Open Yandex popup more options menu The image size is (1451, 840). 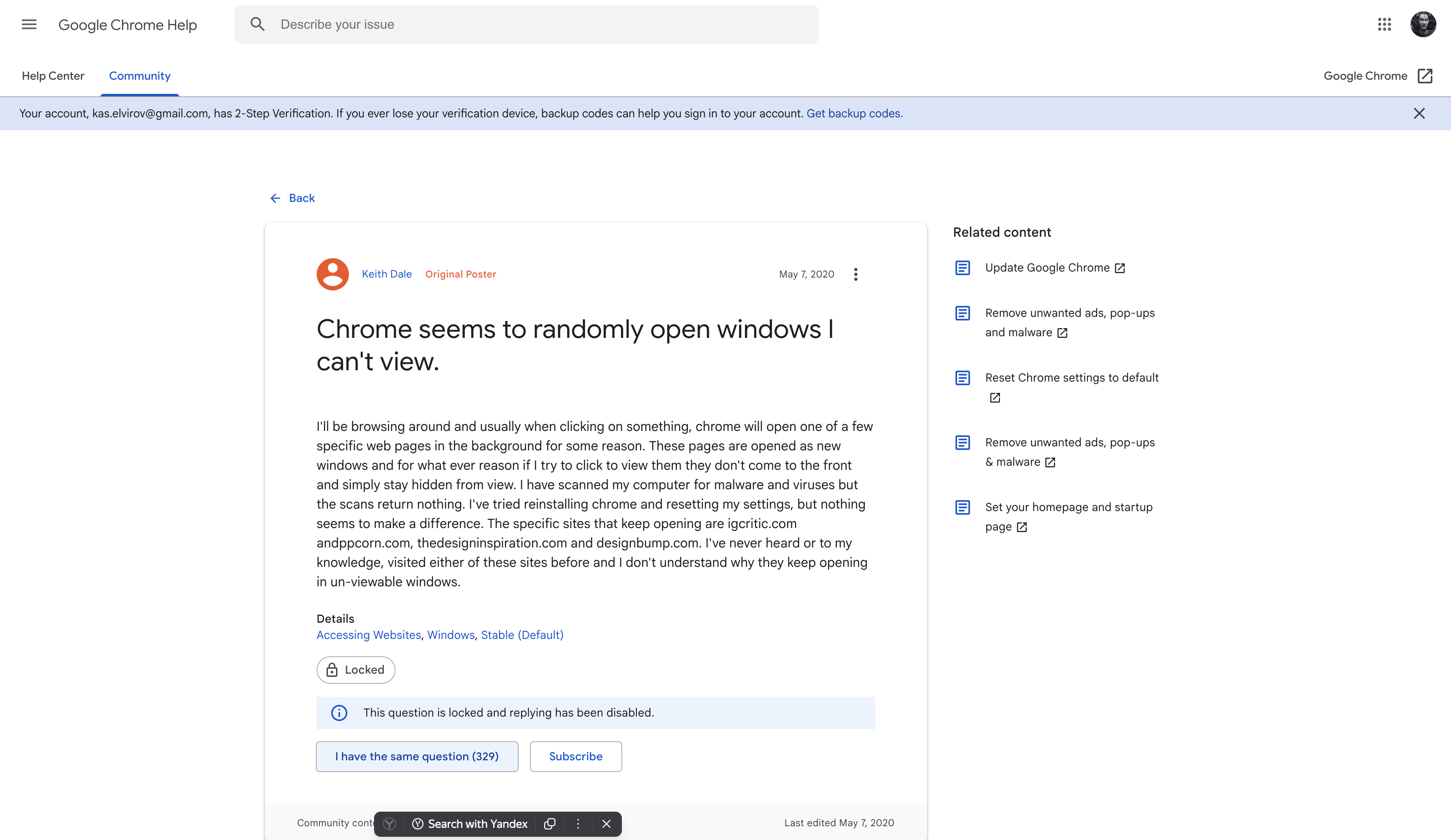[x=578, y=824]
